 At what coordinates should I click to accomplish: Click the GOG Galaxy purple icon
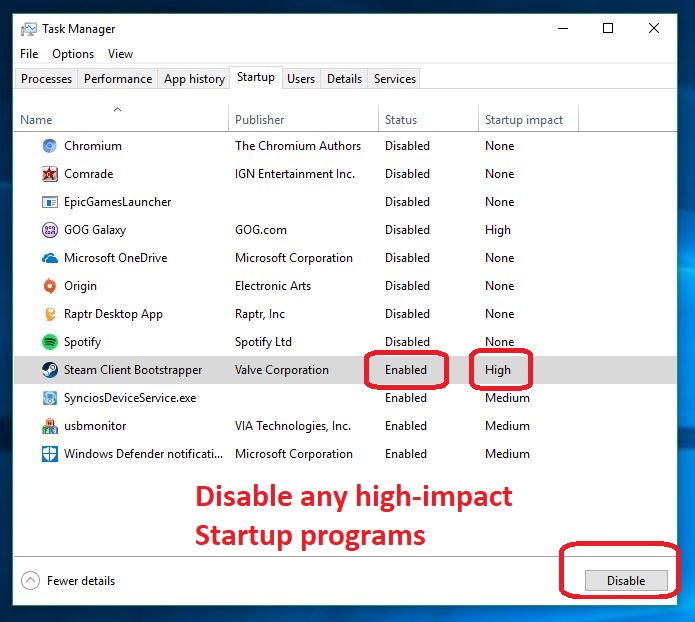[x=50, y=230]
